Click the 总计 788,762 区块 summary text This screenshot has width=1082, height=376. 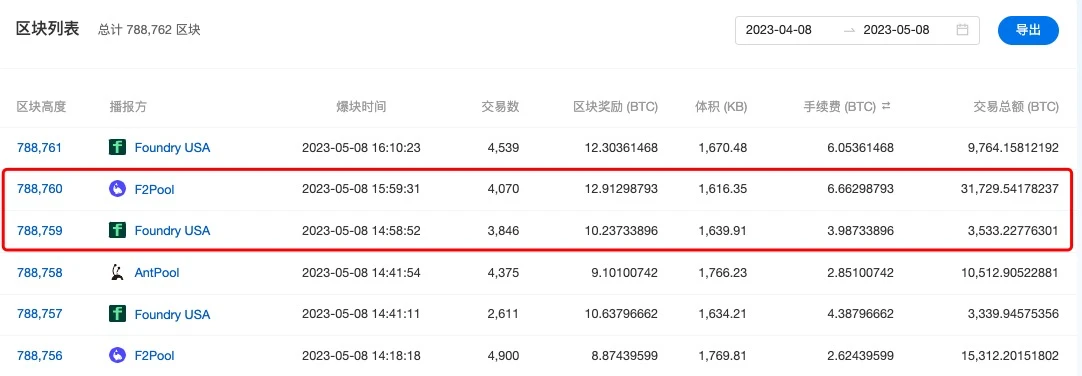click(150, 30)
